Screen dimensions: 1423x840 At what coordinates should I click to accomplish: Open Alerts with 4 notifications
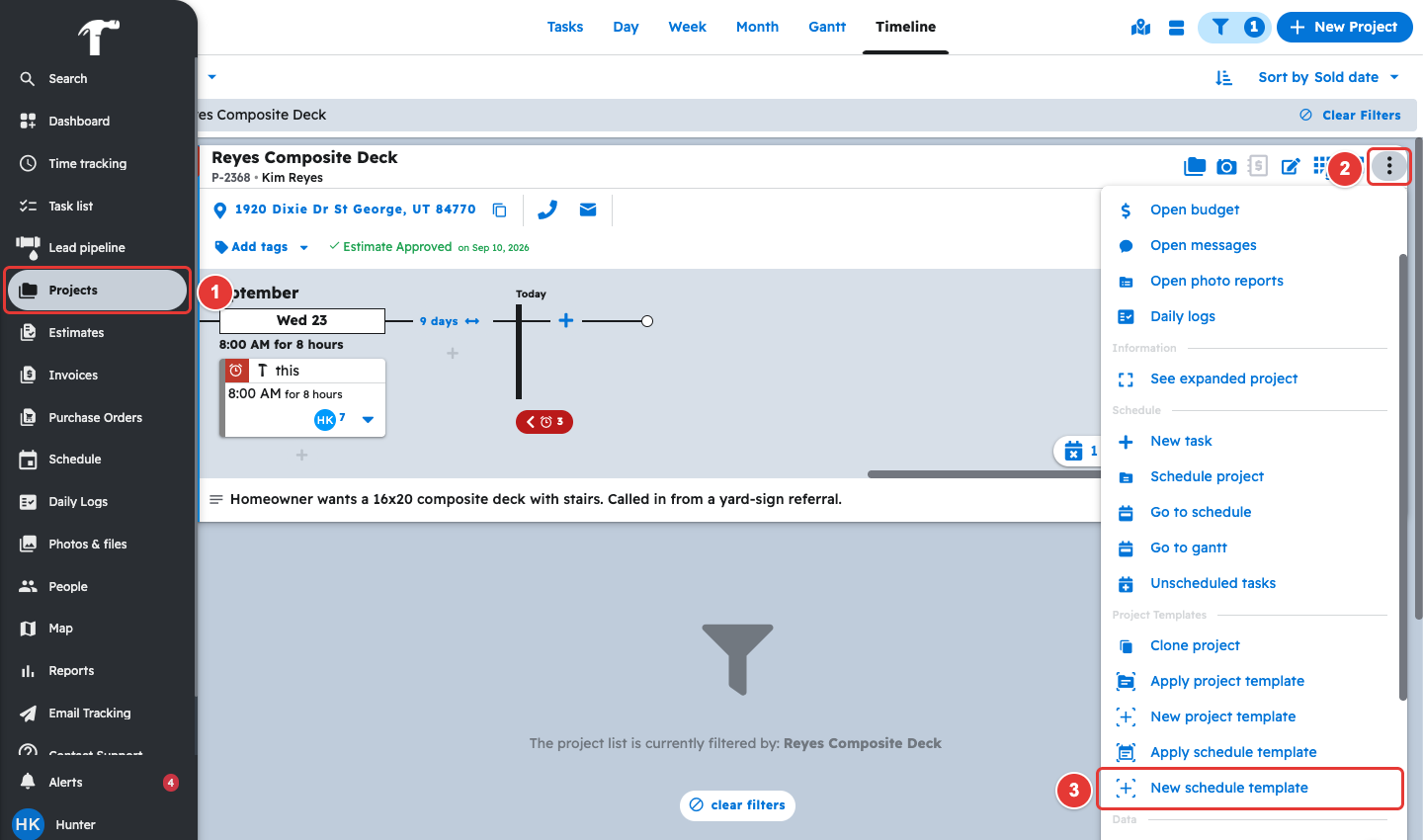(97, 783)
